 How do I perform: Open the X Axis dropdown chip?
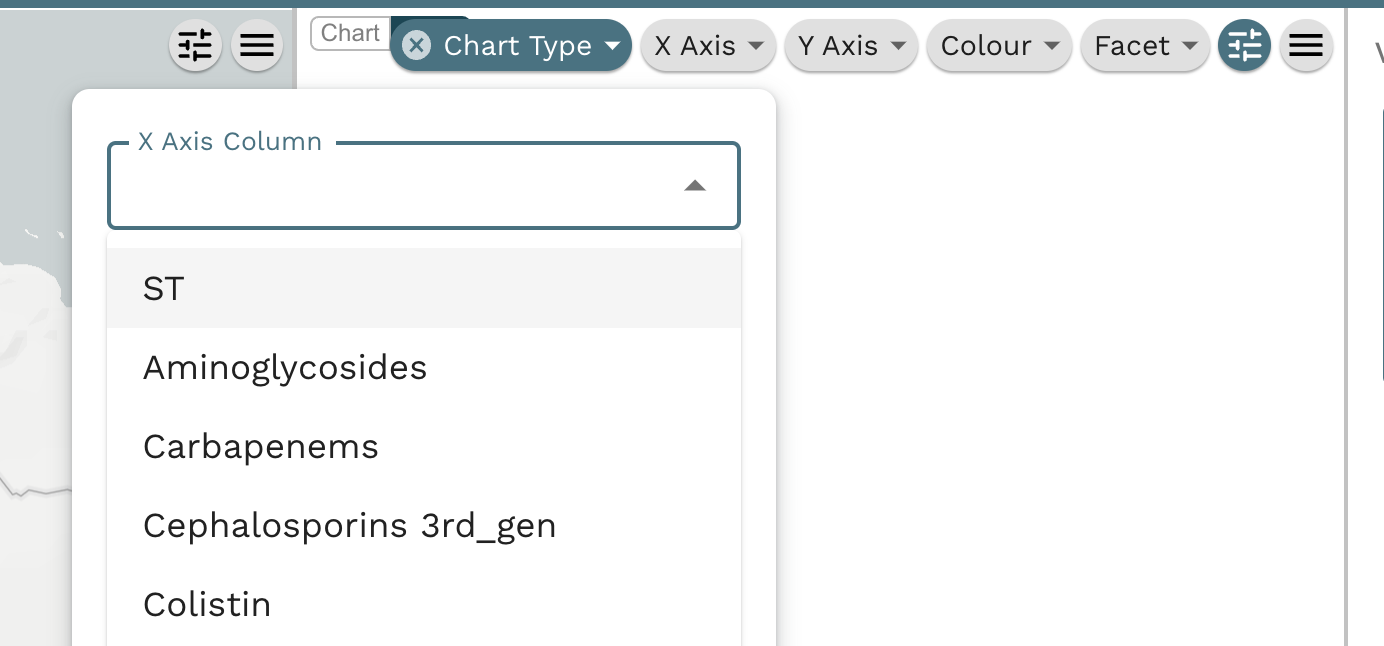[x=708, y=46]
